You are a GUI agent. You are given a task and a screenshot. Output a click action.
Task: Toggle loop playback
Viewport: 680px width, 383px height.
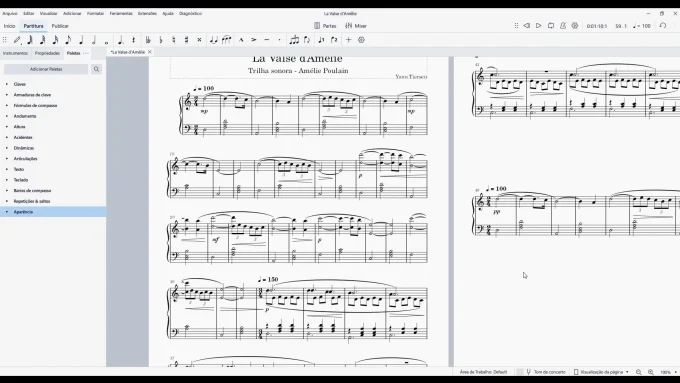point(551,26)
